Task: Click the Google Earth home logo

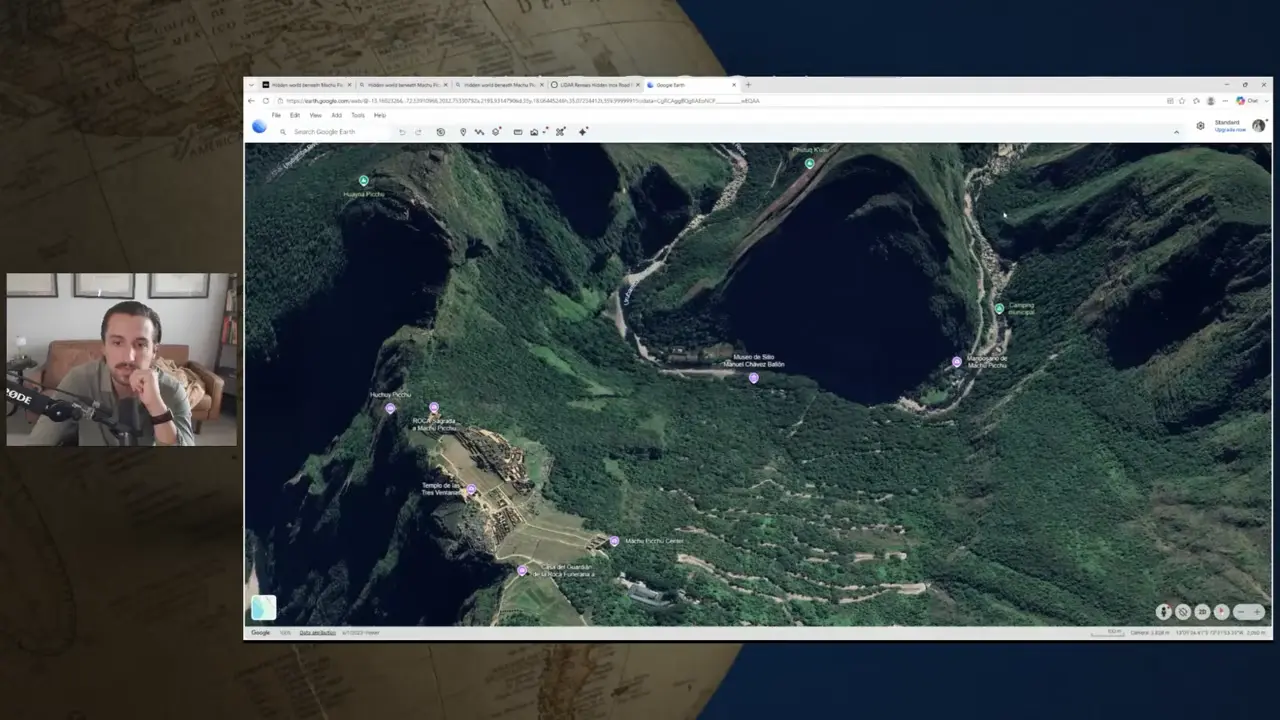Action: click(x=259, y=127)
